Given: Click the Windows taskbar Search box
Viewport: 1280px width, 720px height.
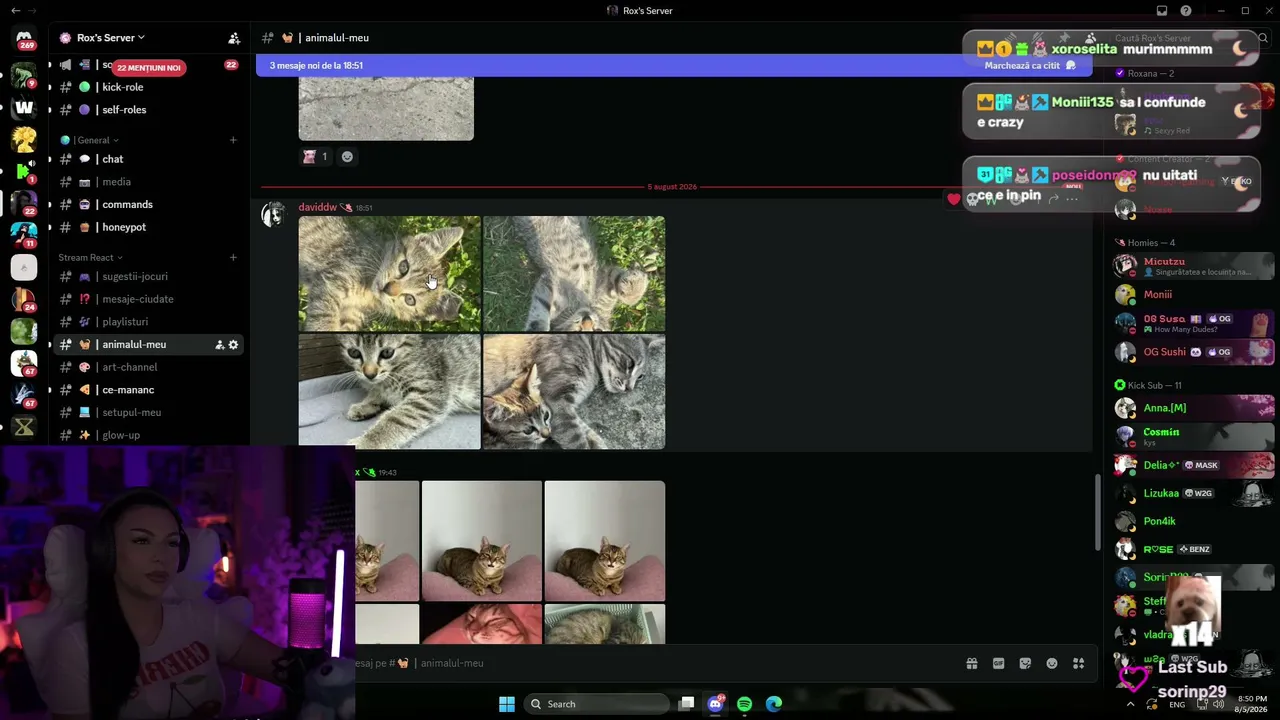Looking at the screenshot, I should click(598, 704).
